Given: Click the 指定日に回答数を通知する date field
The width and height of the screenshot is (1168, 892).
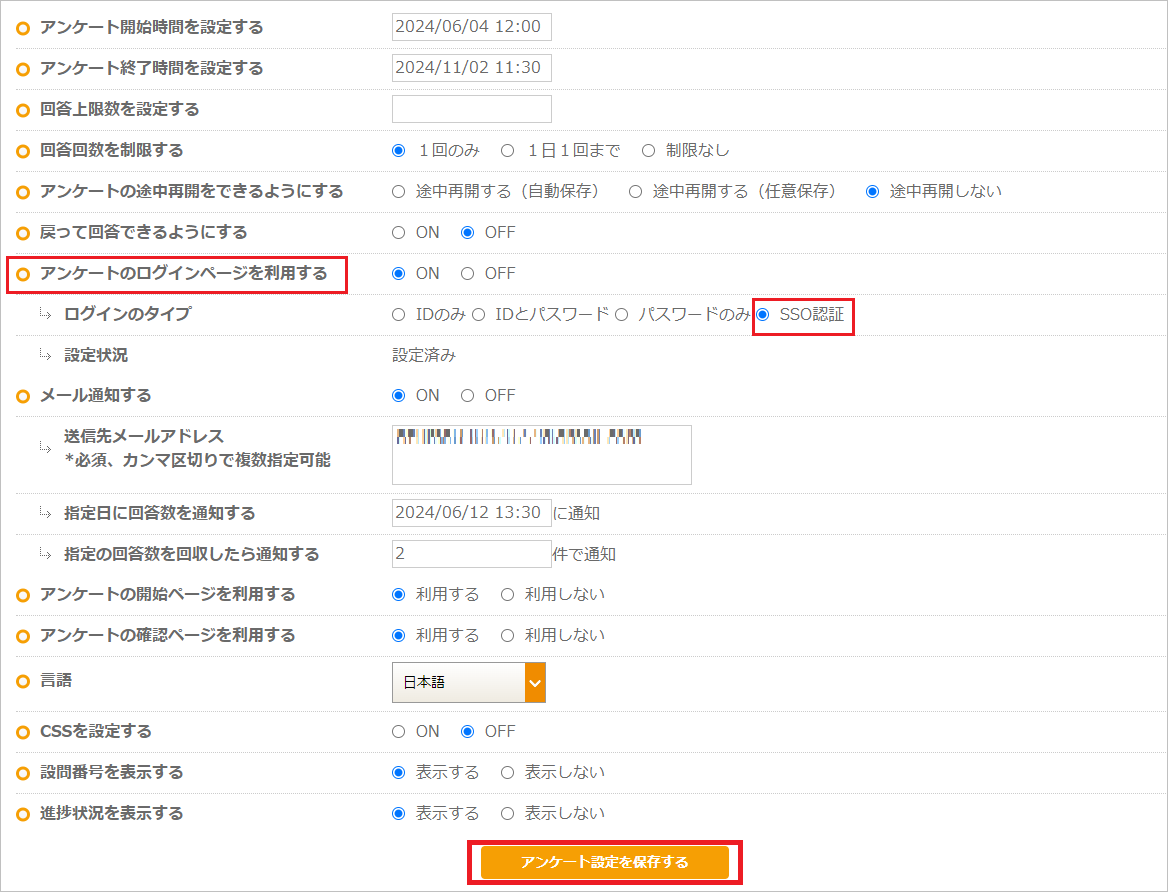Looking at the screenshot, I should click(472, 513).
